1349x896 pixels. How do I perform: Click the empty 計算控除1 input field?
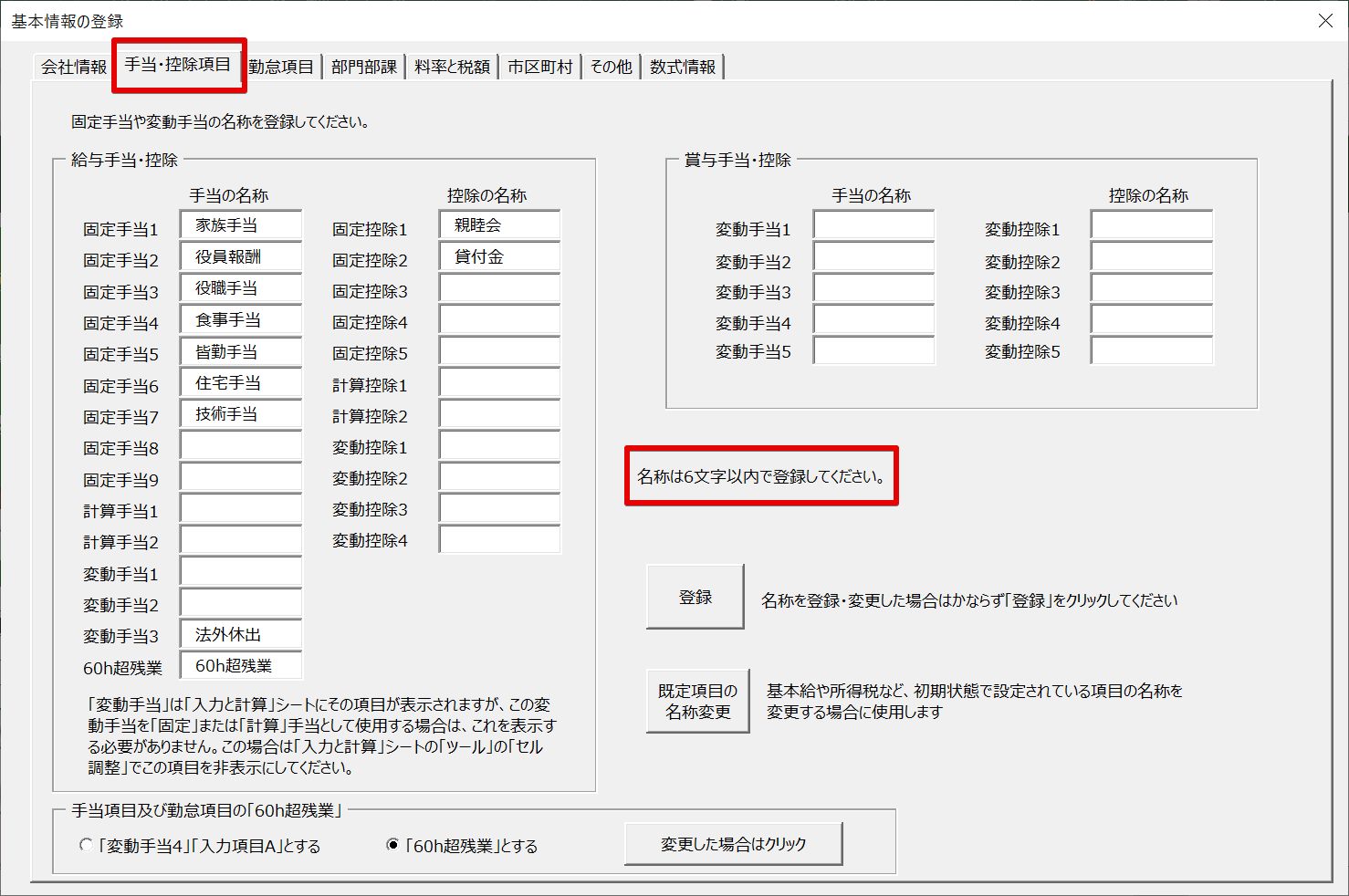tap(499, 383)
